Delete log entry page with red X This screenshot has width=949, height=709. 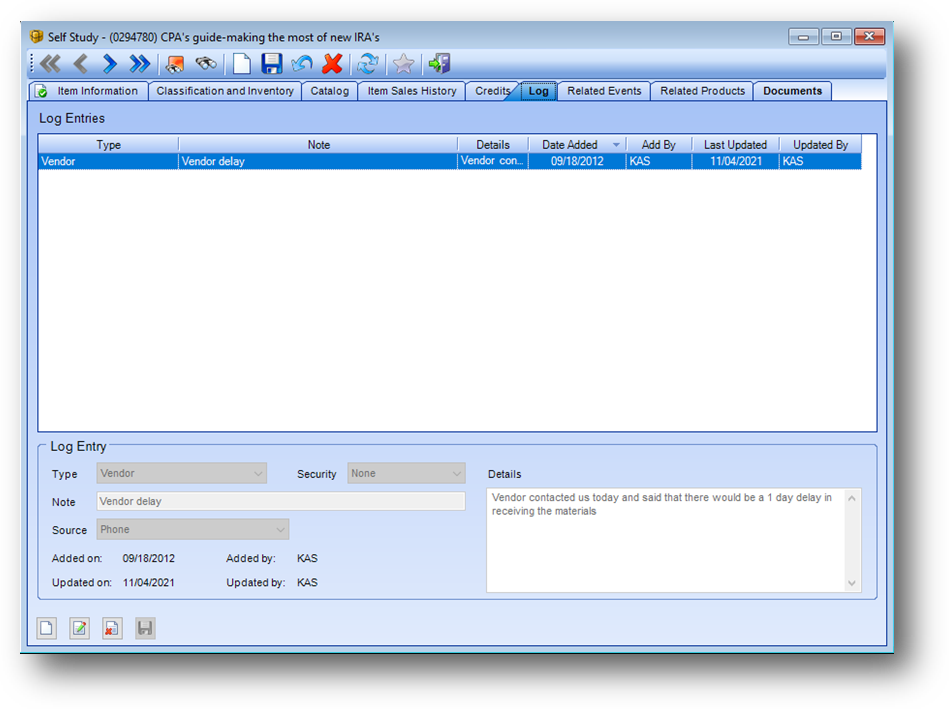[112, 628]
